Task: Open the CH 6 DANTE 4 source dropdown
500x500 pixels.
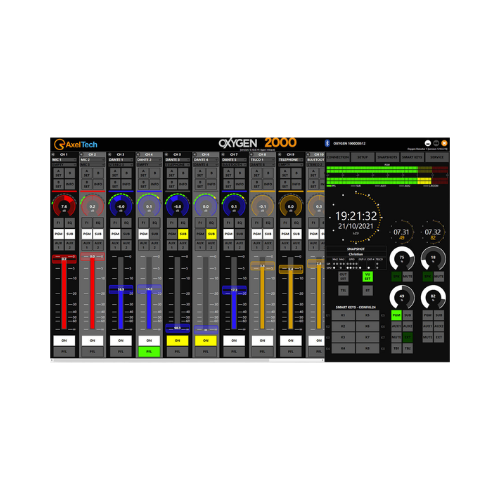Action: [206, 160]
